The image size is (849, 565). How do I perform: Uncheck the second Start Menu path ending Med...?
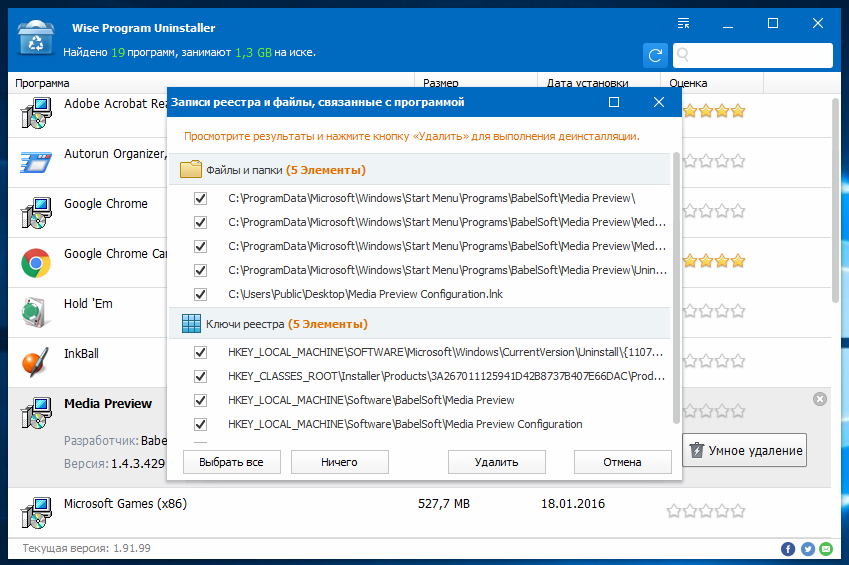pyautogui.click(x=200, y=222)
